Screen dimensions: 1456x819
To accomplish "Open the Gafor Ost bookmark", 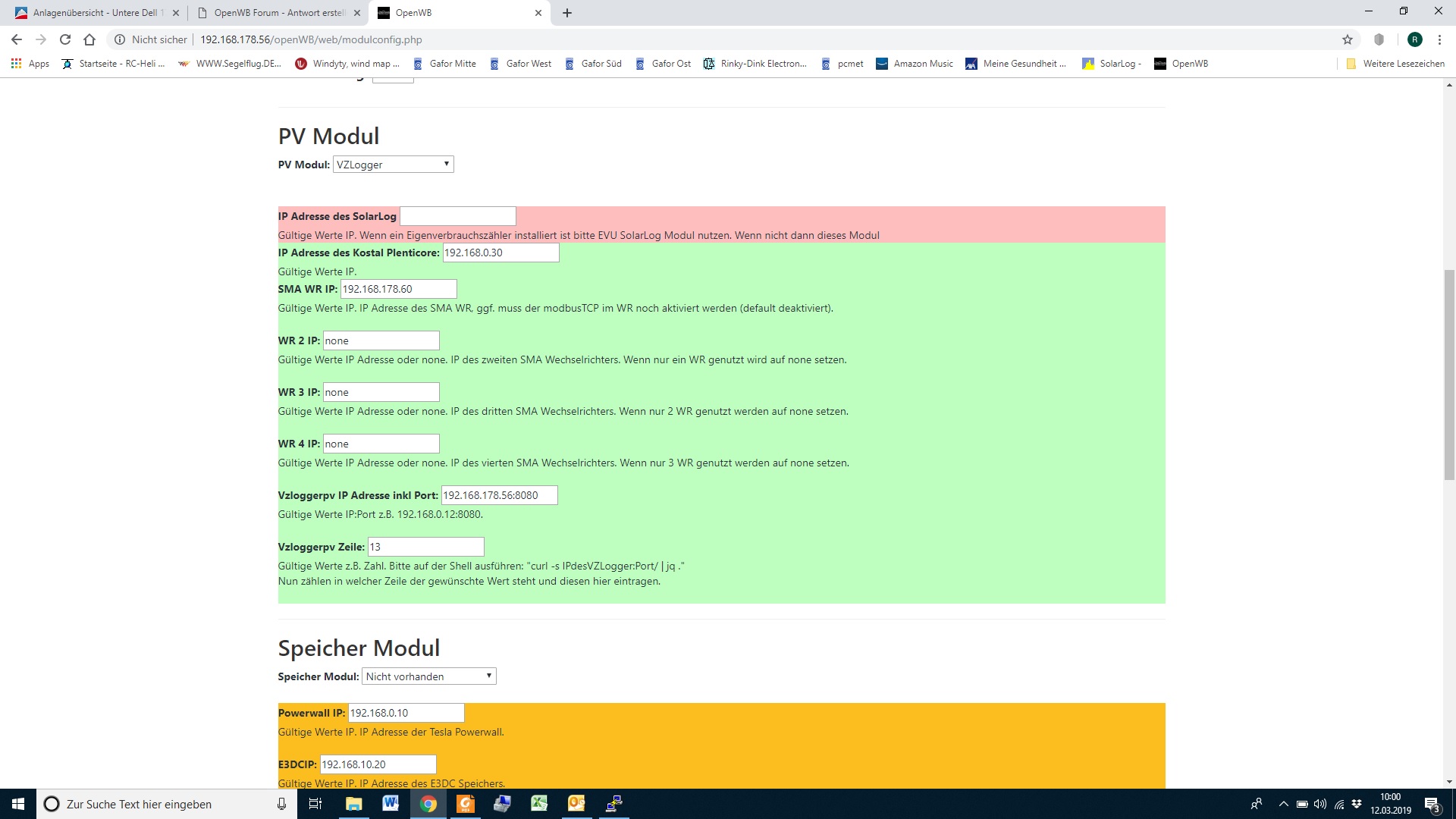I will point(664,64).
